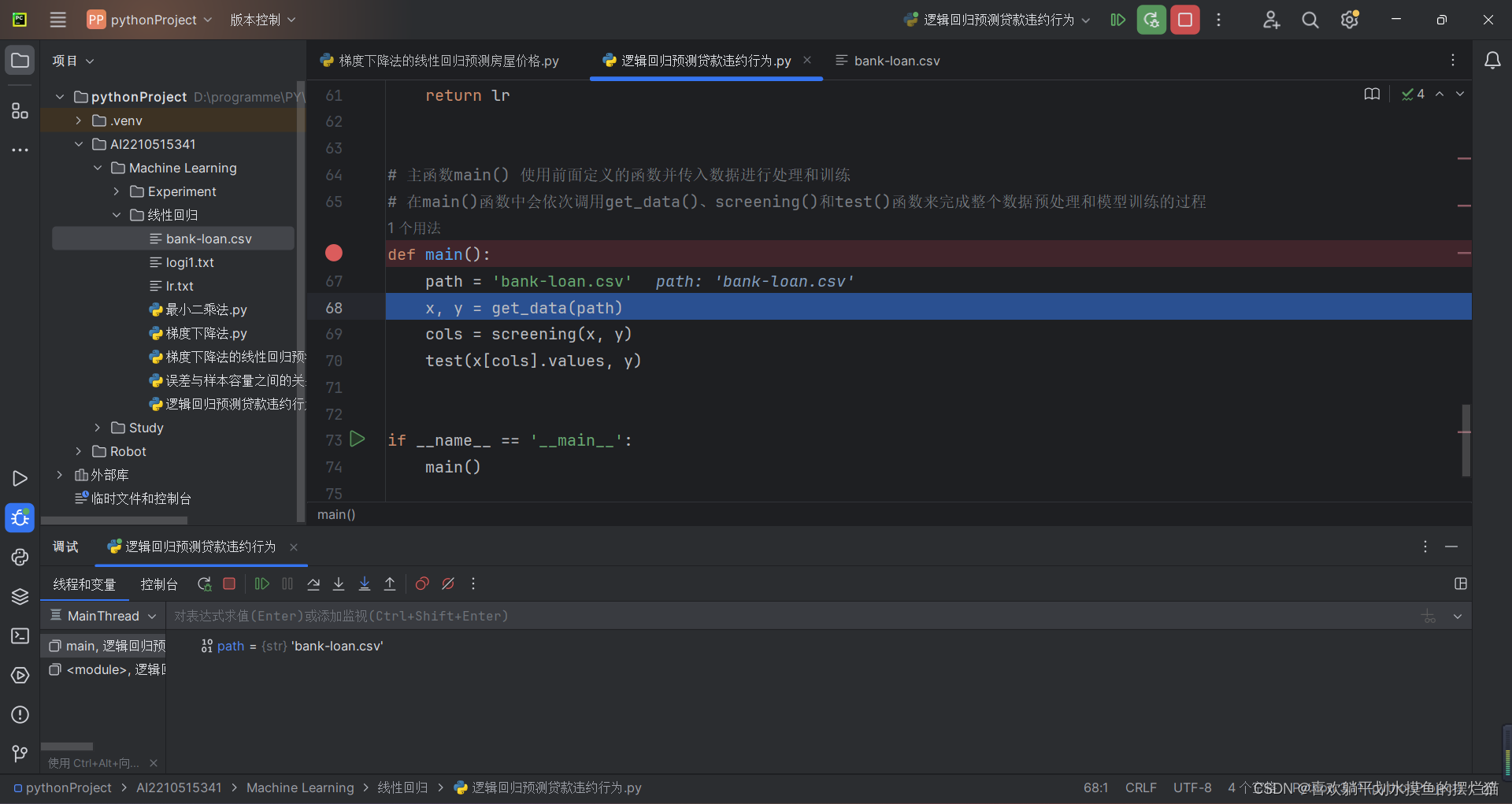Stop the running program in title bar
Viewport: 1512px width, 804px height.
click(x=1185, y=20)
